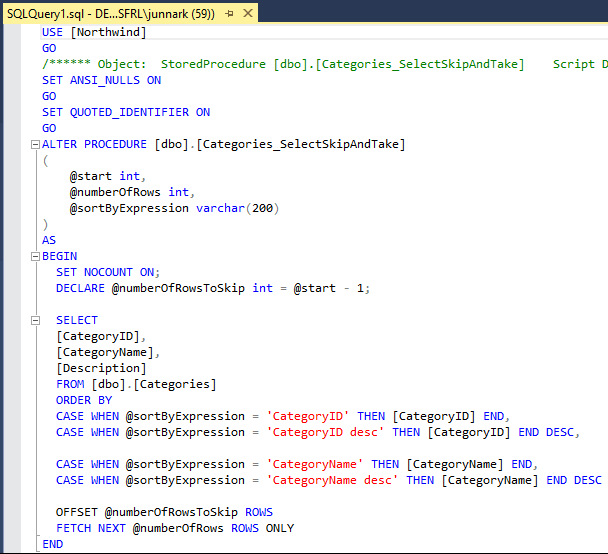Screen dimensions: 608x554
Task: Click the SET NOCOUNT ON; line
Action: point(108,272)
